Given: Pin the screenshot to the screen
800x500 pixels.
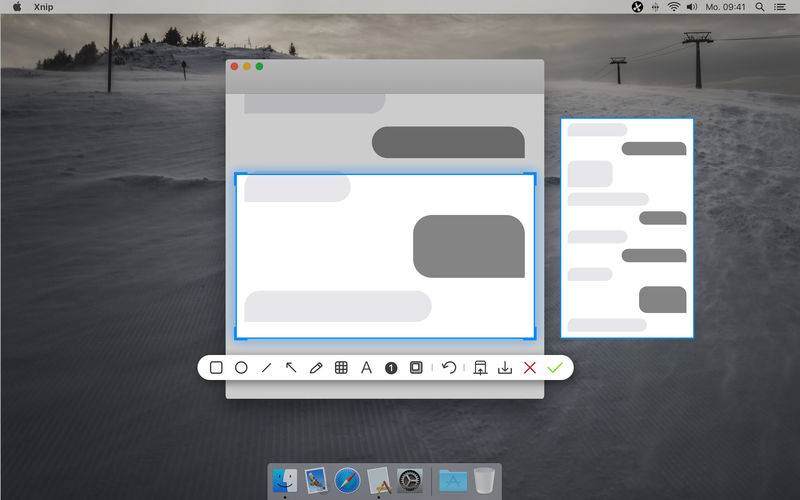Looking at the screenshot, I should click(x=480, y=367).
